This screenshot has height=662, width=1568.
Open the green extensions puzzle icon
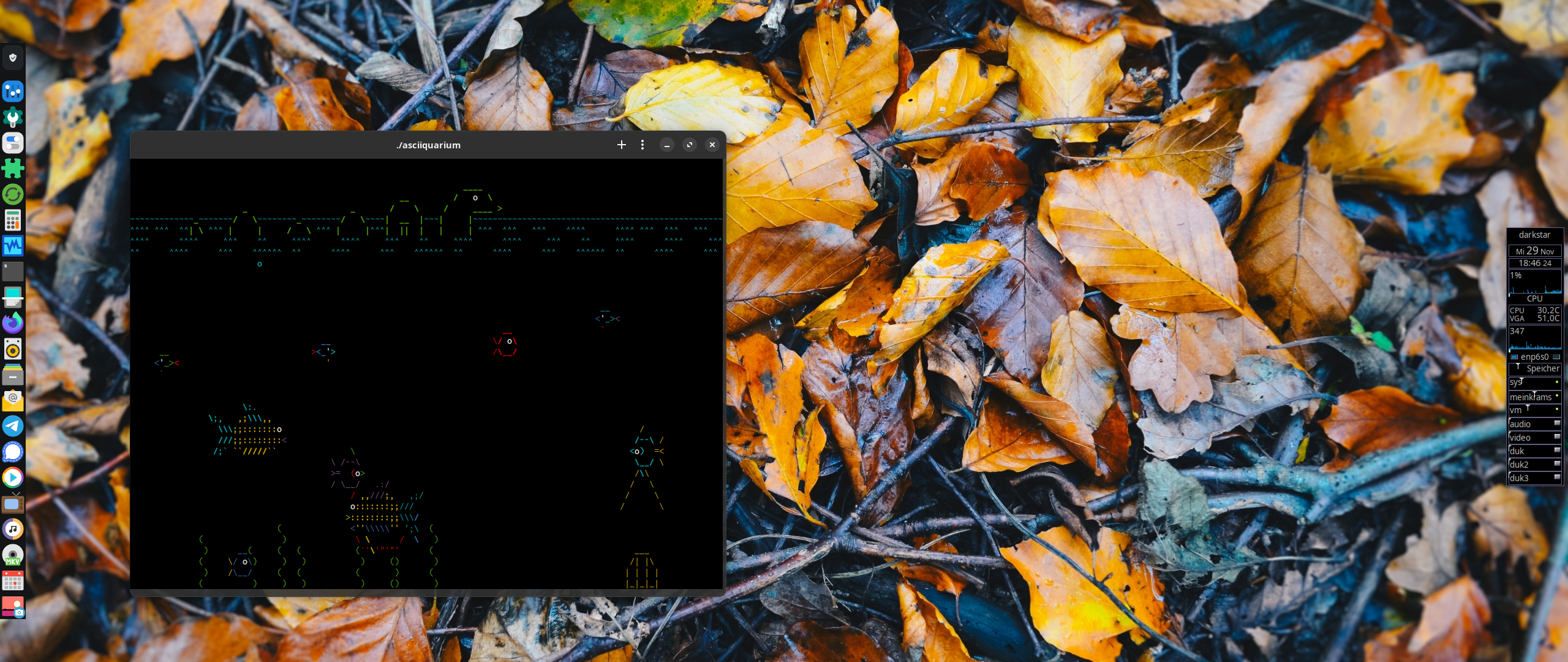pyautogui.click(x=13, y=168)
